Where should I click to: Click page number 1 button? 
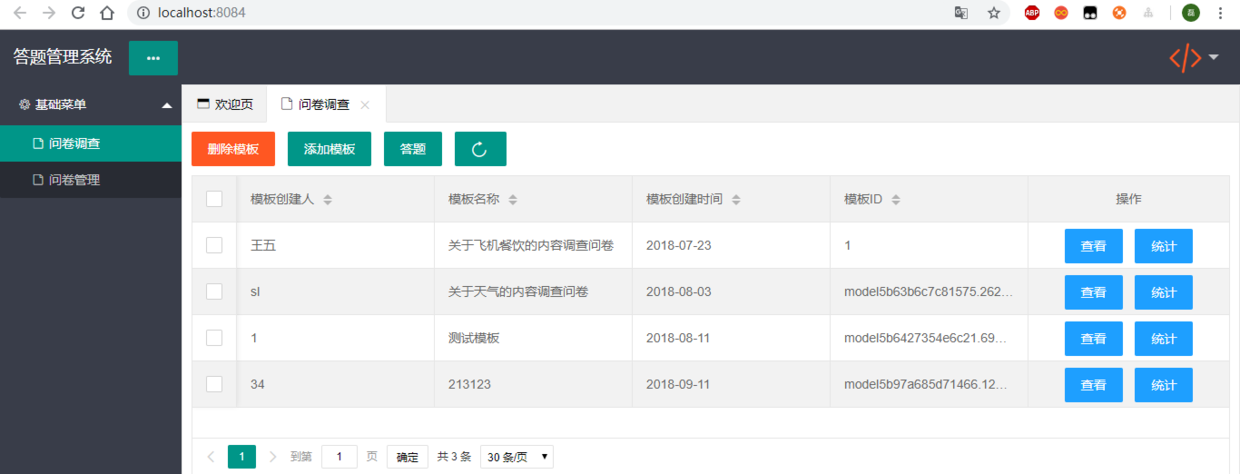tap(242, 457)
